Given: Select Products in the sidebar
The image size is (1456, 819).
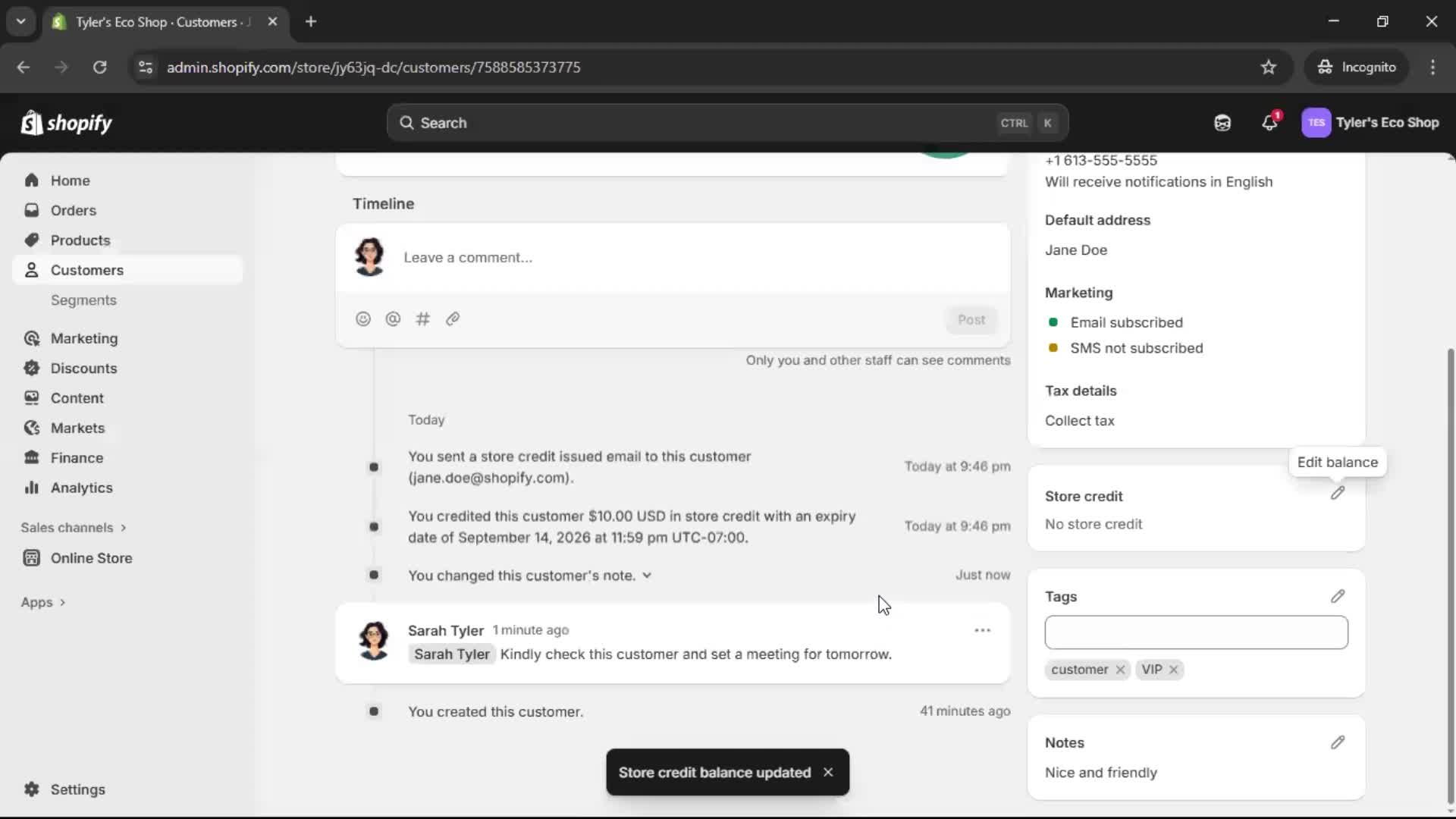Looking at the screenshot, I should click(80, 240).
